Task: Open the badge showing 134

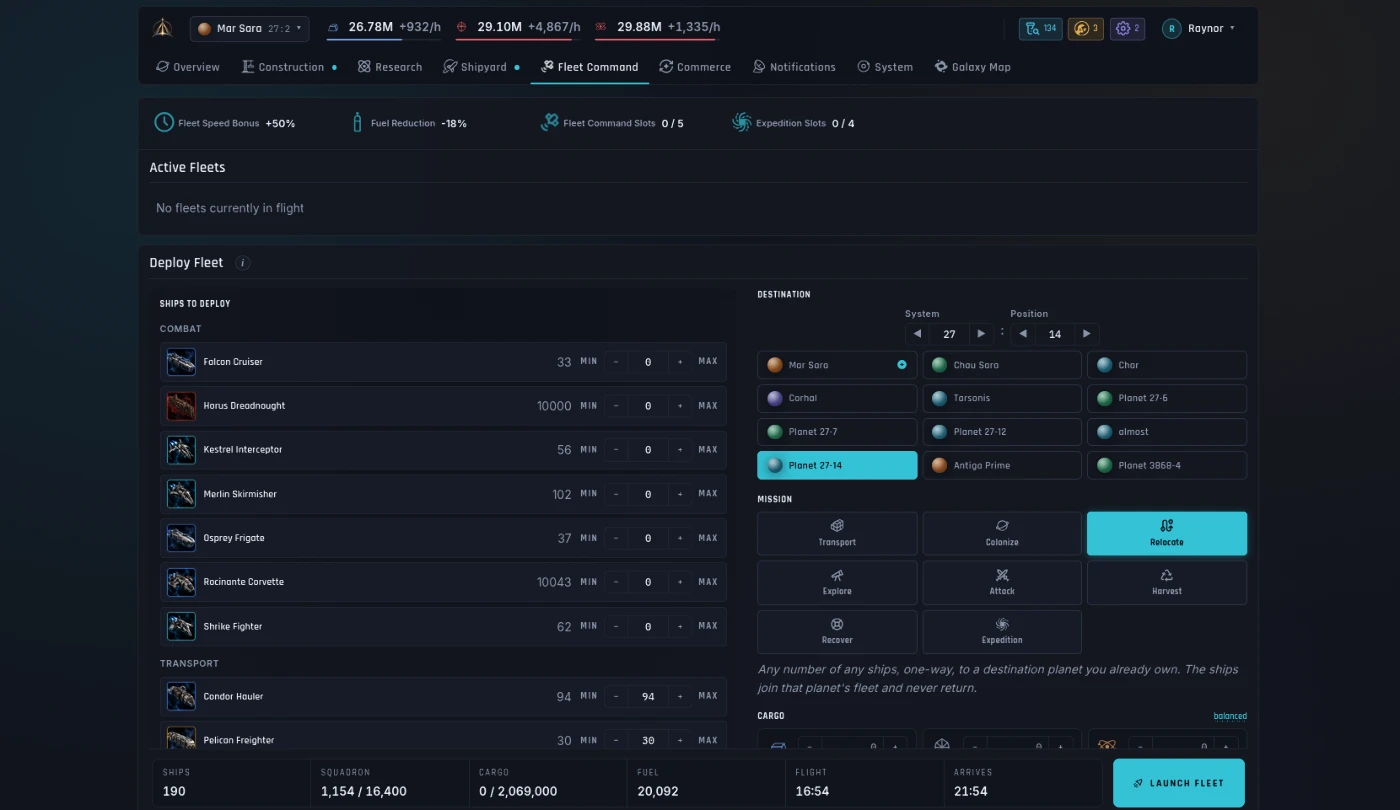Action: click(1040, 28)
